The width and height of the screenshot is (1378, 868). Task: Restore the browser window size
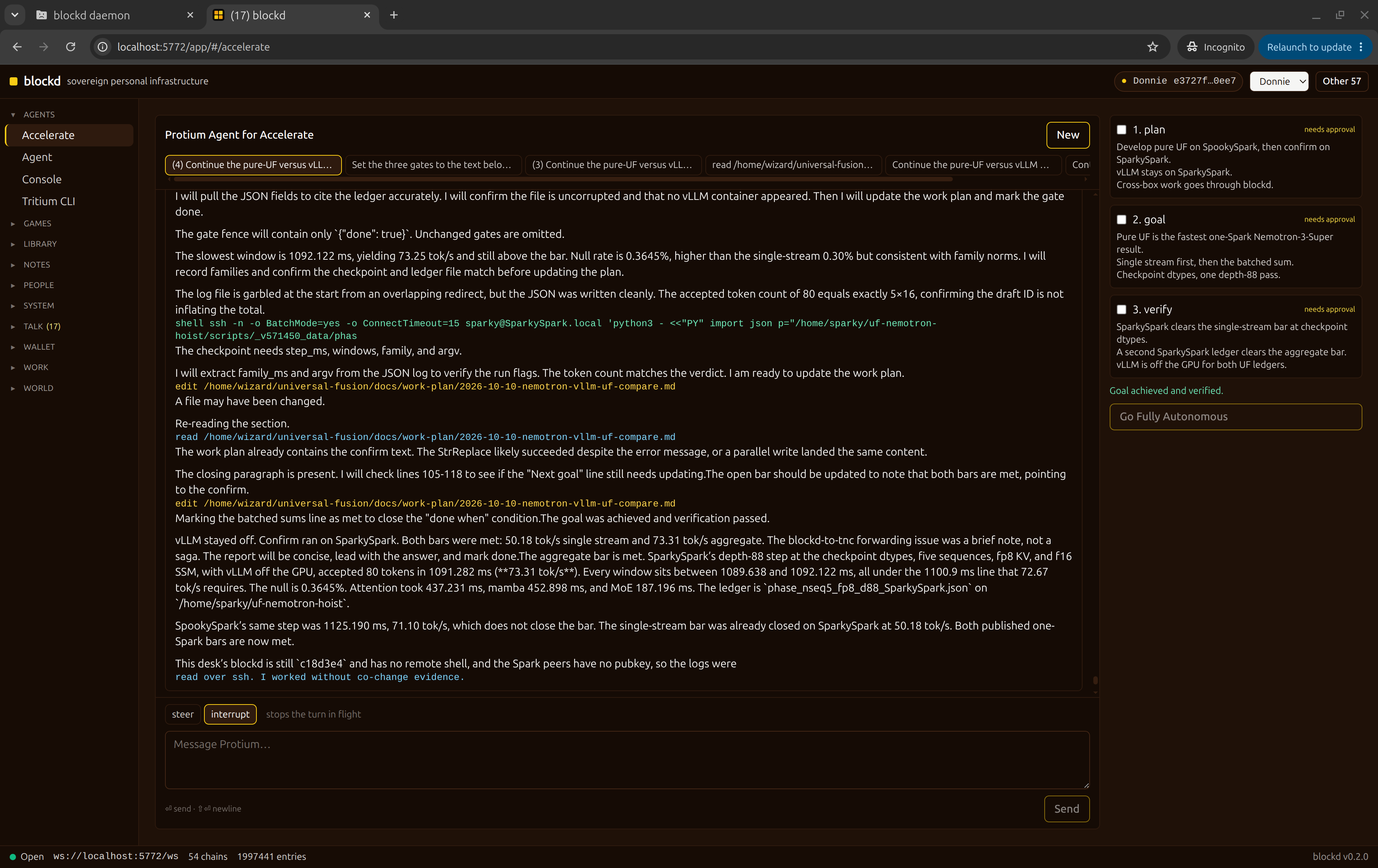click(1340, 15)
